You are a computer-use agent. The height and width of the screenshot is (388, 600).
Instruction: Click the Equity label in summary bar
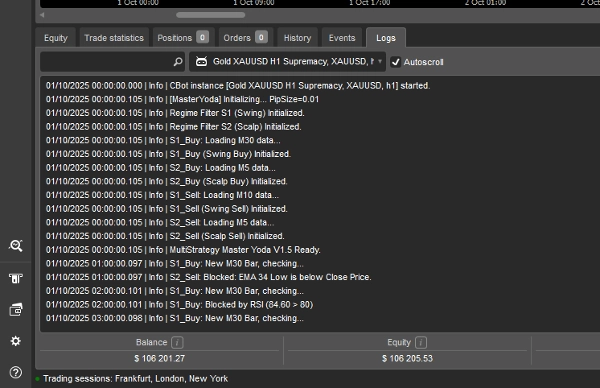399,342
